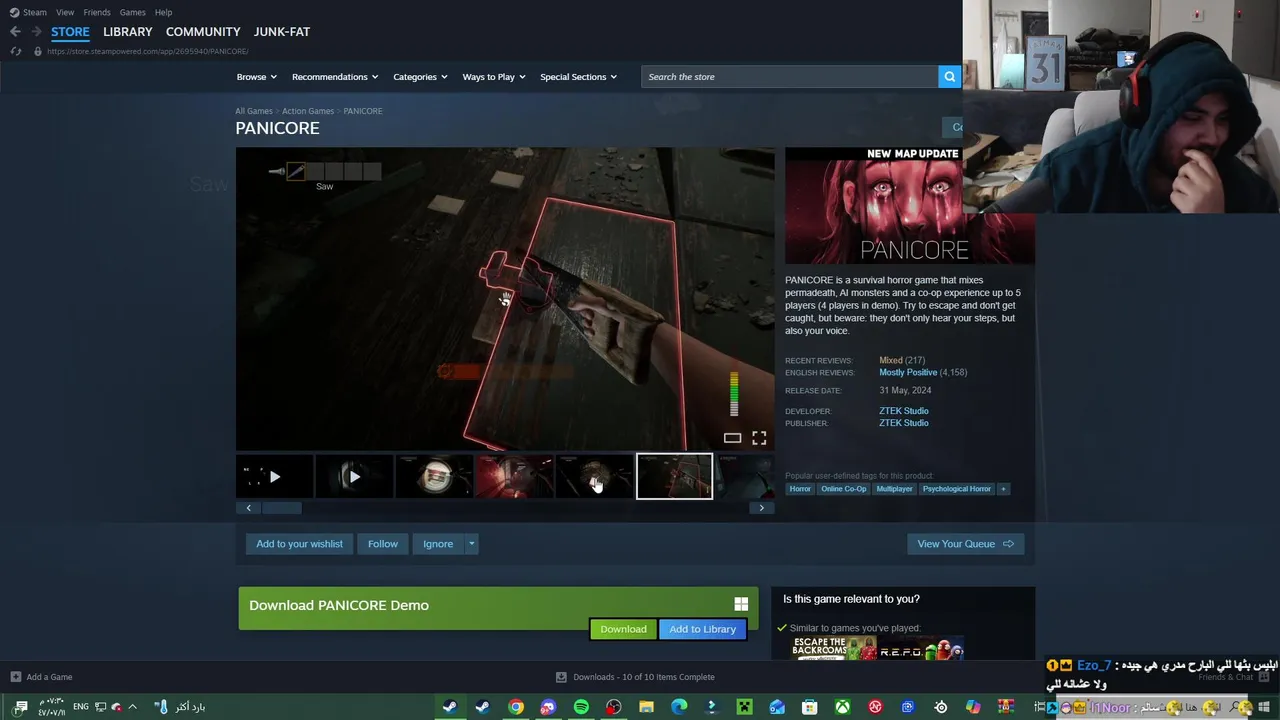The image size is (1280, 720).
Task: Open File Explorer from the taskbar
Action: [x=646, y=707]
